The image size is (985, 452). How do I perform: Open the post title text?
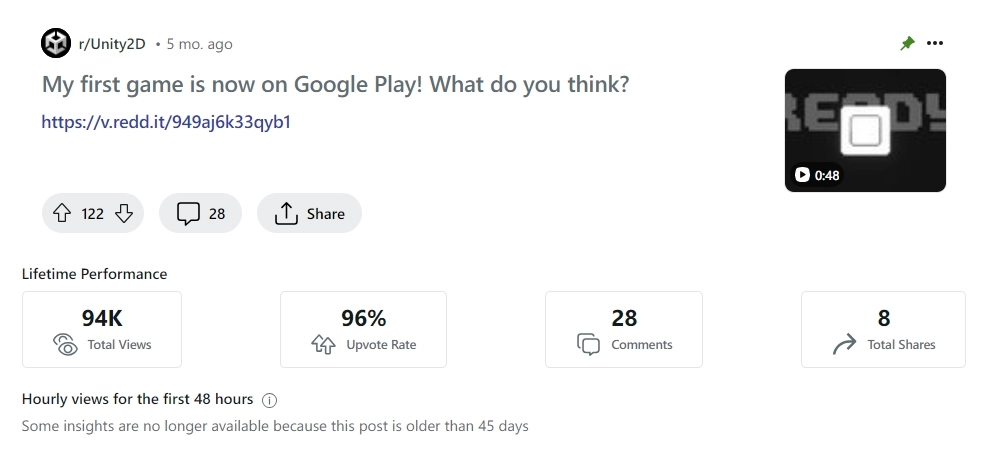coord(335,84)
